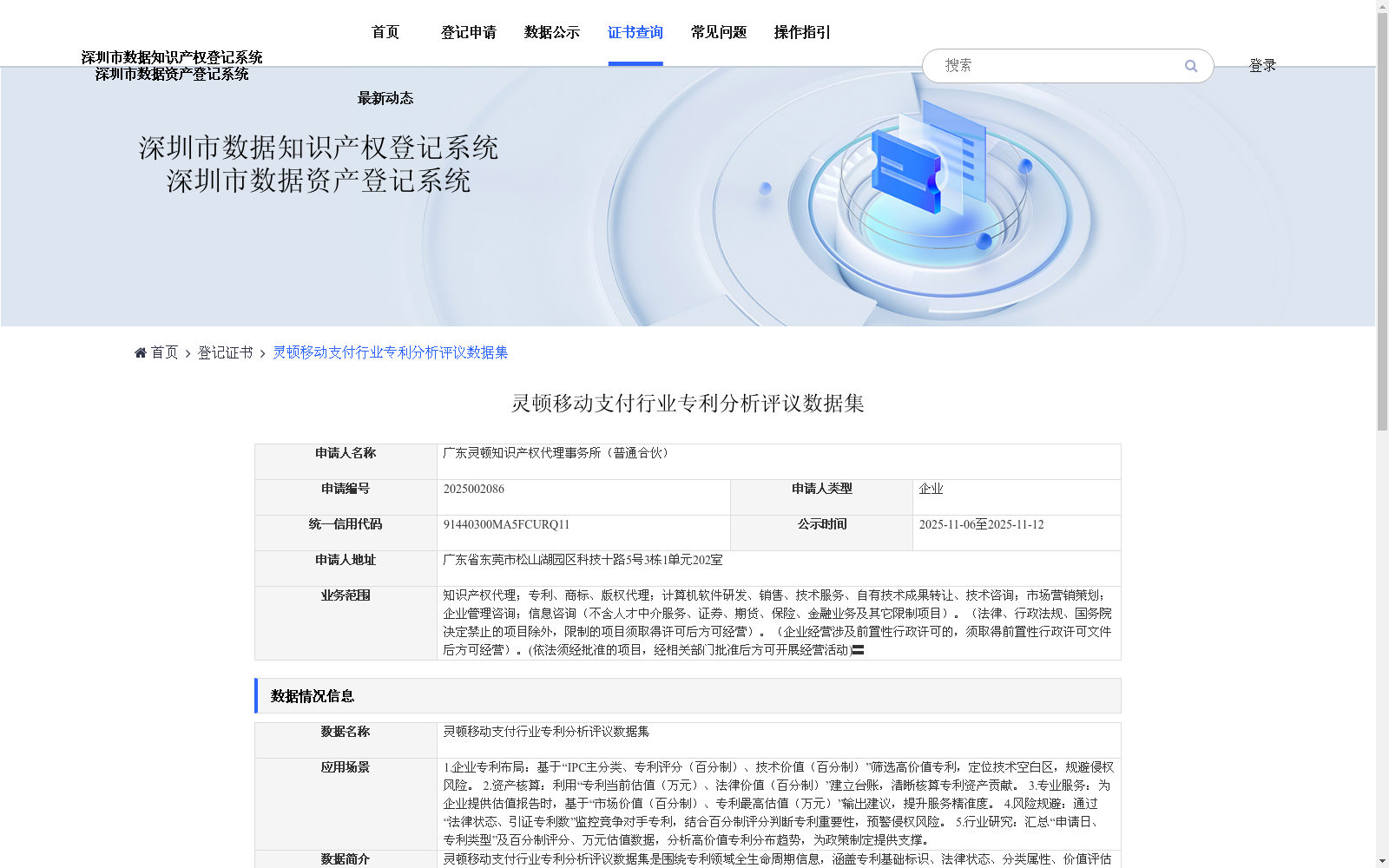
Task: Click the 数据名称 label cell
Action: tap(346, 740)
